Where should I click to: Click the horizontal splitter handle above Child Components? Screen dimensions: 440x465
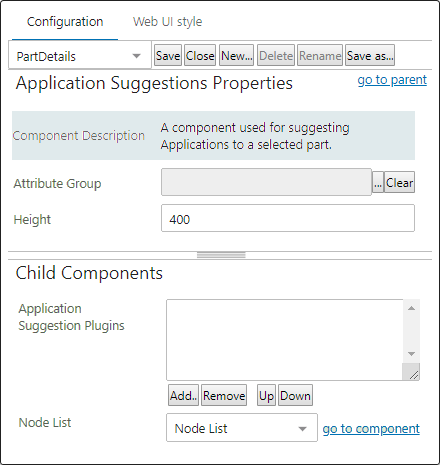pos(221,255)
